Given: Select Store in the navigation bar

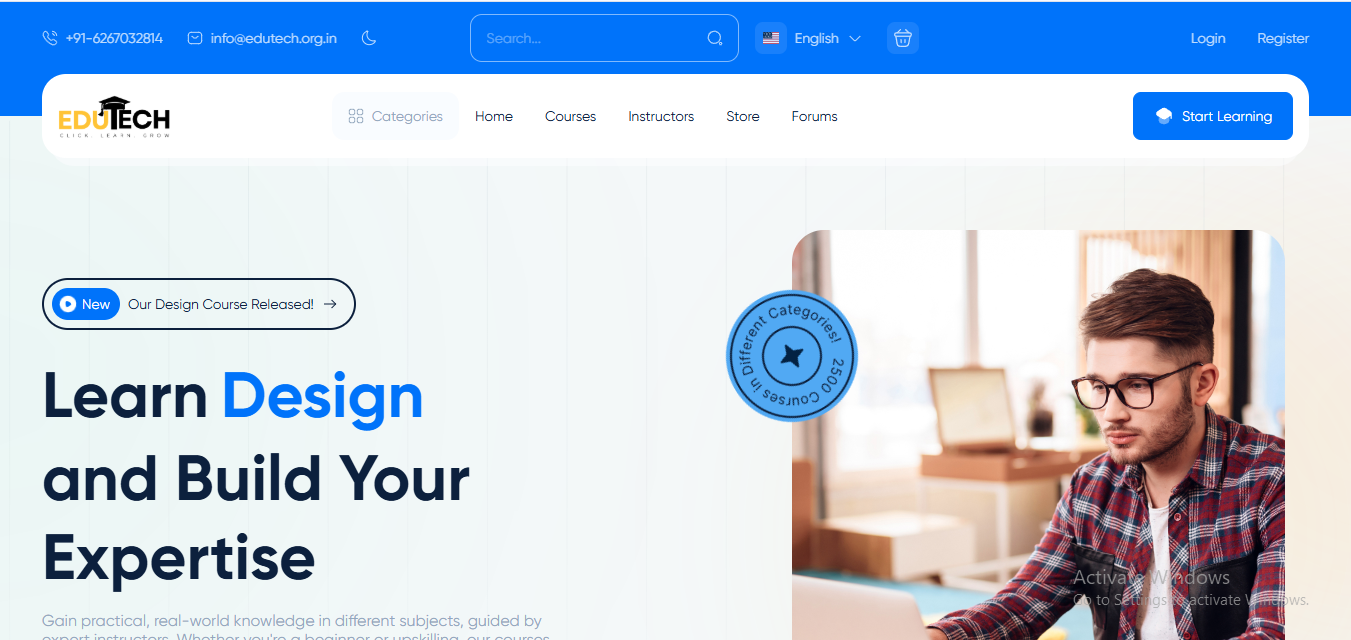Looking at the screenshot, I should [743, 116].
